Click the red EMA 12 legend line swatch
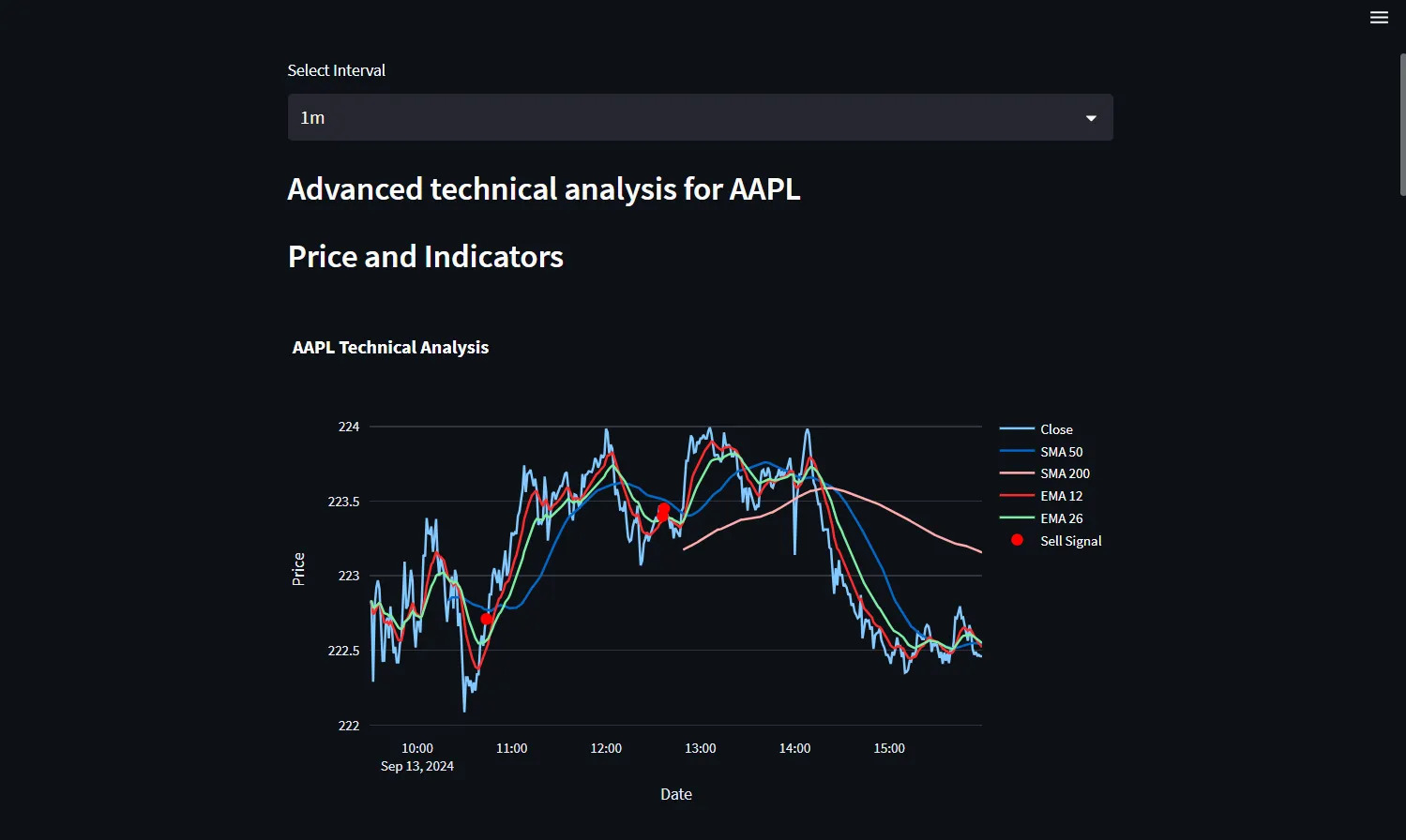This screenshot has width=1406, height=840. pyautogui.click(x=1017, y=496)
